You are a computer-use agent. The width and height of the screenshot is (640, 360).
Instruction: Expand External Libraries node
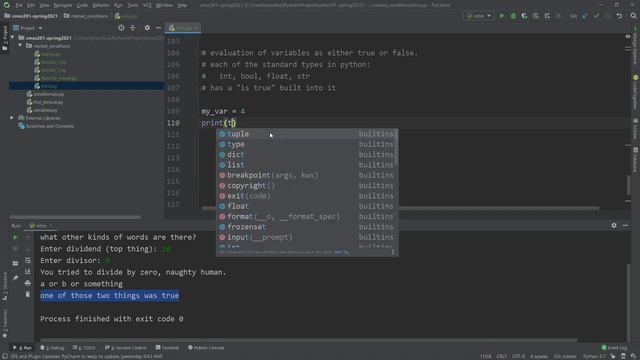[x=12, y=118]
